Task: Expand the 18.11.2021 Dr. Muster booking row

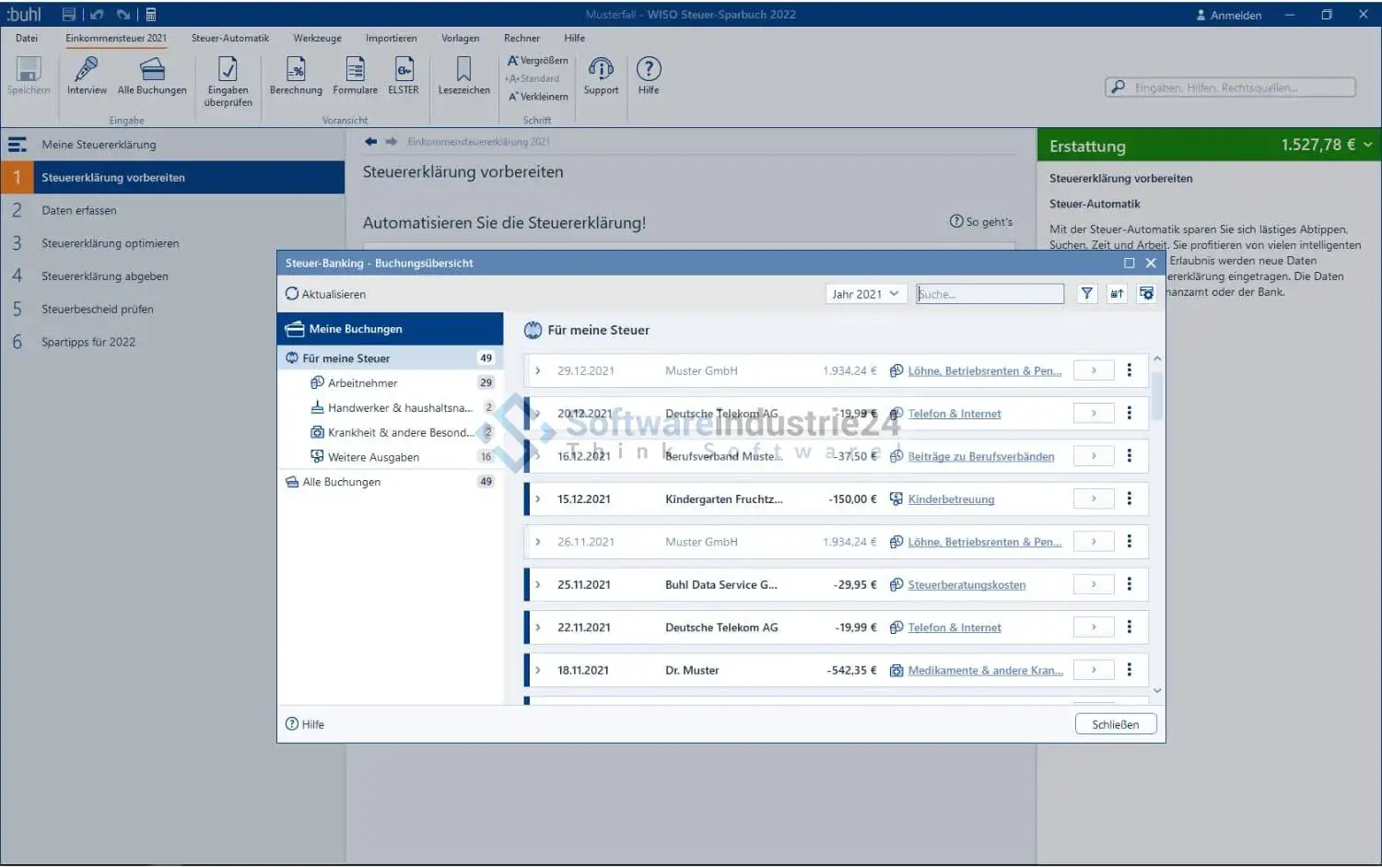Action: (x=538, y=671)
